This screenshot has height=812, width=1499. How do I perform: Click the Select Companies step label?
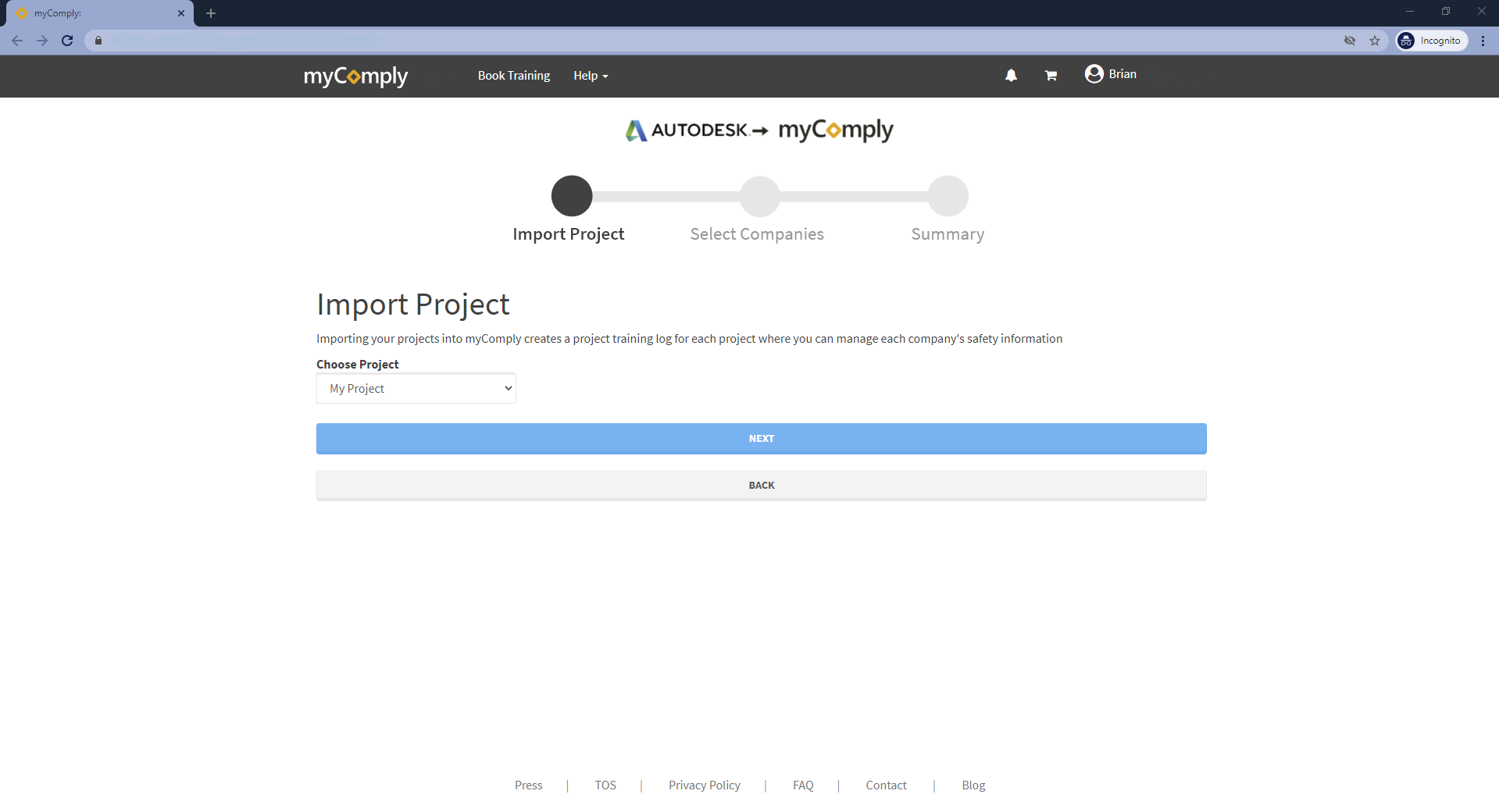pyautogui.click(x=757, y=234)
